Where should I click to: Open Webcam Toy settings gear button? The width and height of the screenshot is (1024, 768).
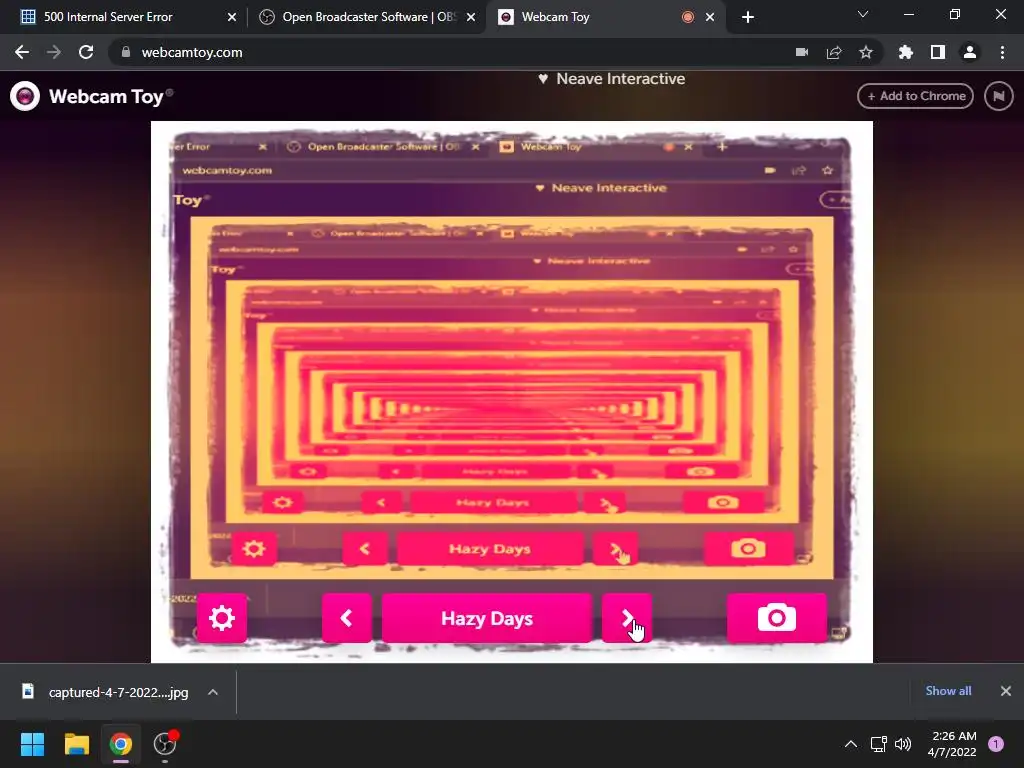click(x=221, y=618)
